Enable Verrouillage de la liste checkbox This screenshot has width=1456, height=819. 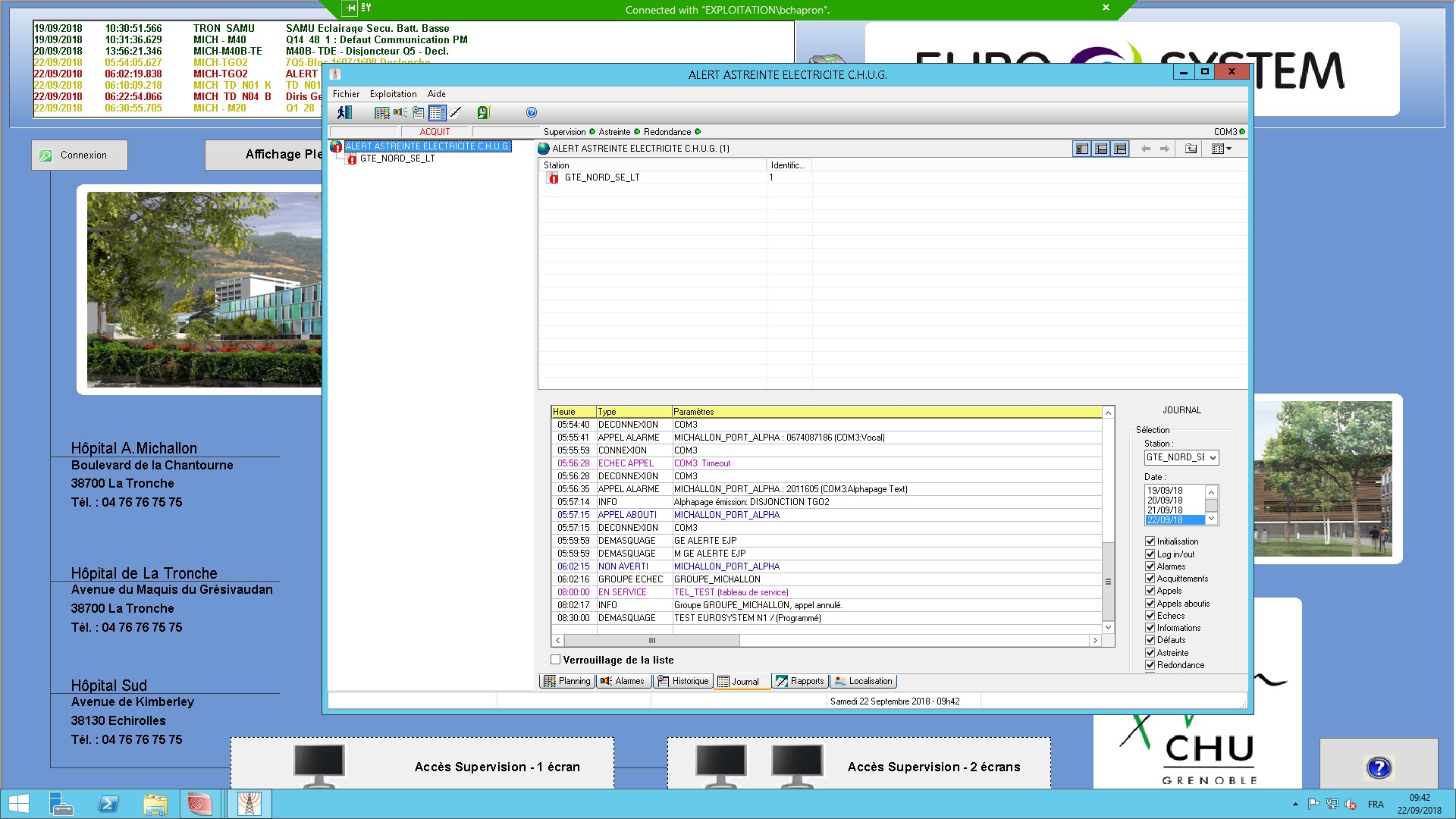click(x=556, y=660)
